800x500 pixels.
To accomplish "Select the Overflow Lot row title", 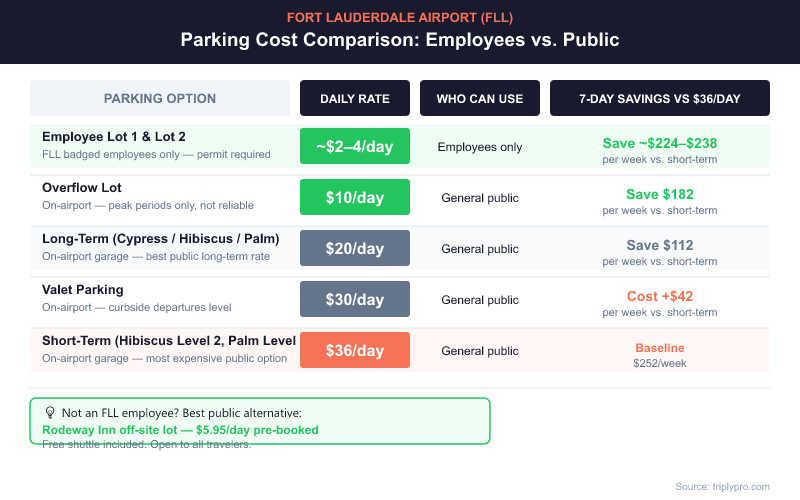I will point(82,187).
